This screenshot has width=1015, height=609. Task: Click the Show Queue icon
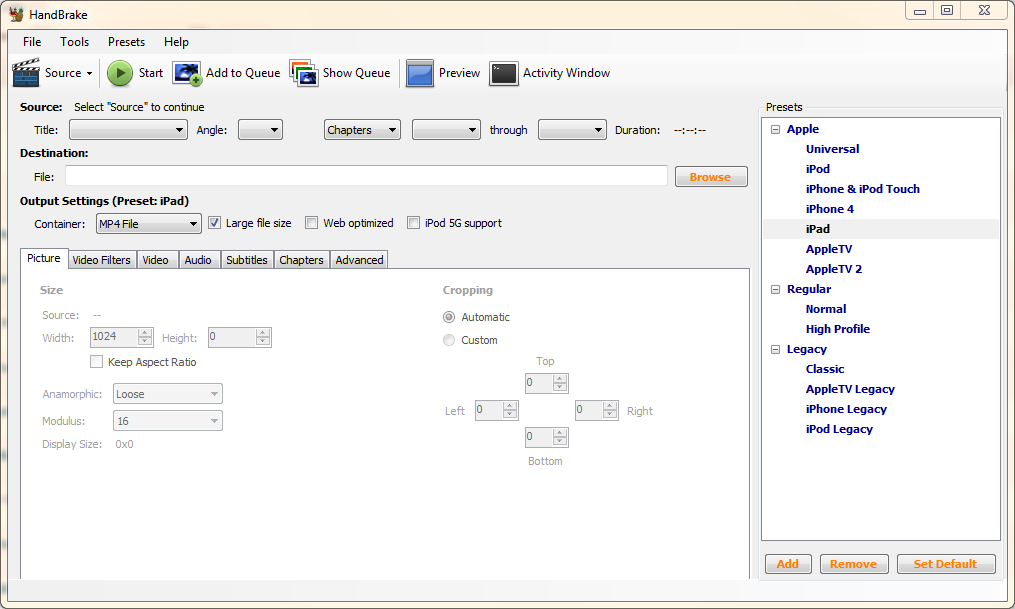[x=304, y=73]
